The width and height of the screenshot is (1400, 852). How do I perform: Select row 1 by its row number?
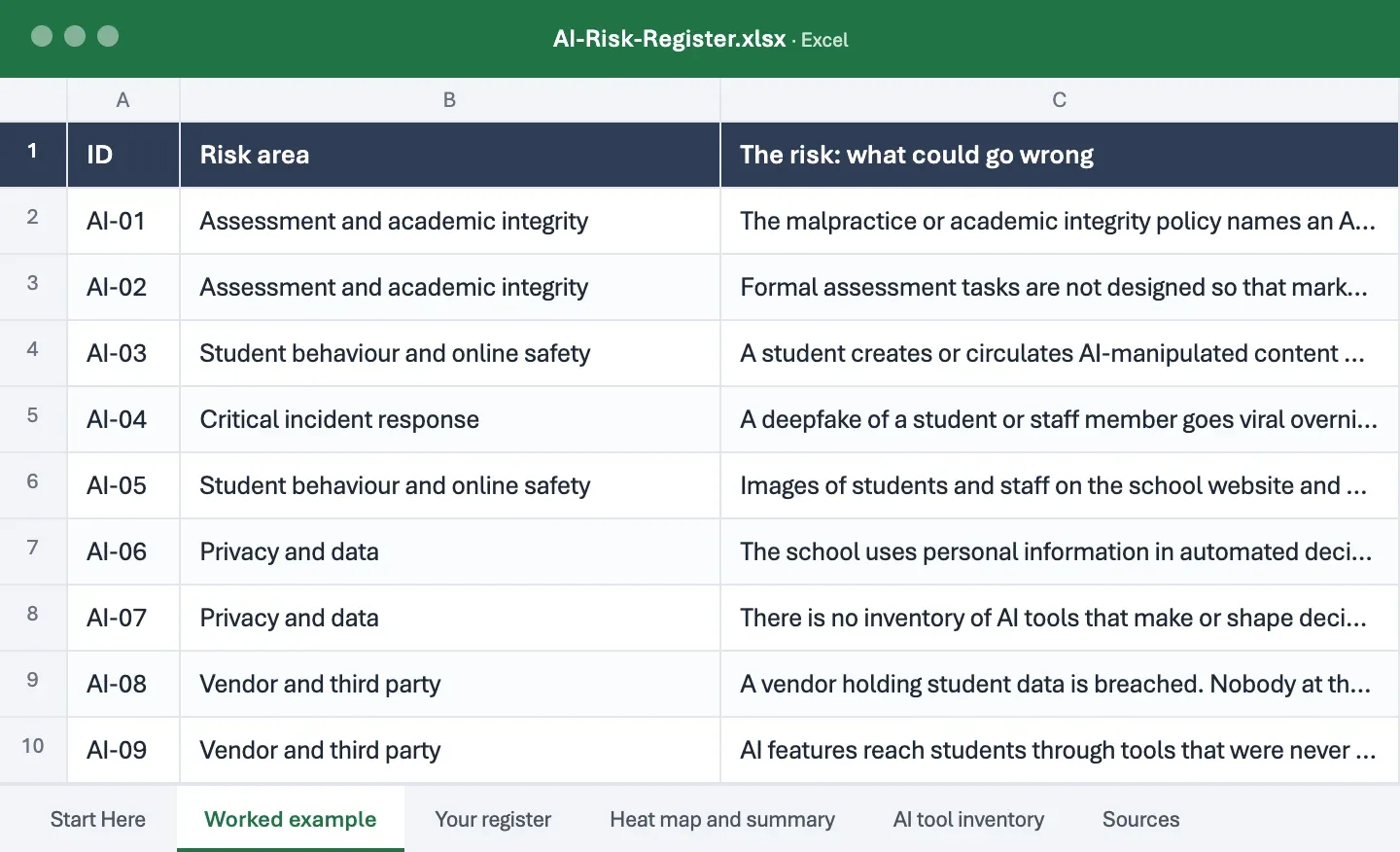tap(33, 154)
